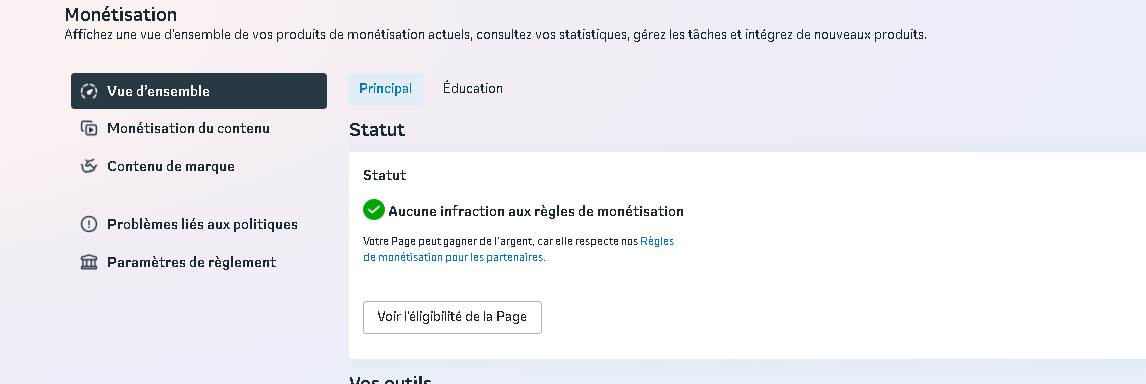Click the Monétisation page title
This screenshot has width=1146, height=384.
tap(121, 14)
